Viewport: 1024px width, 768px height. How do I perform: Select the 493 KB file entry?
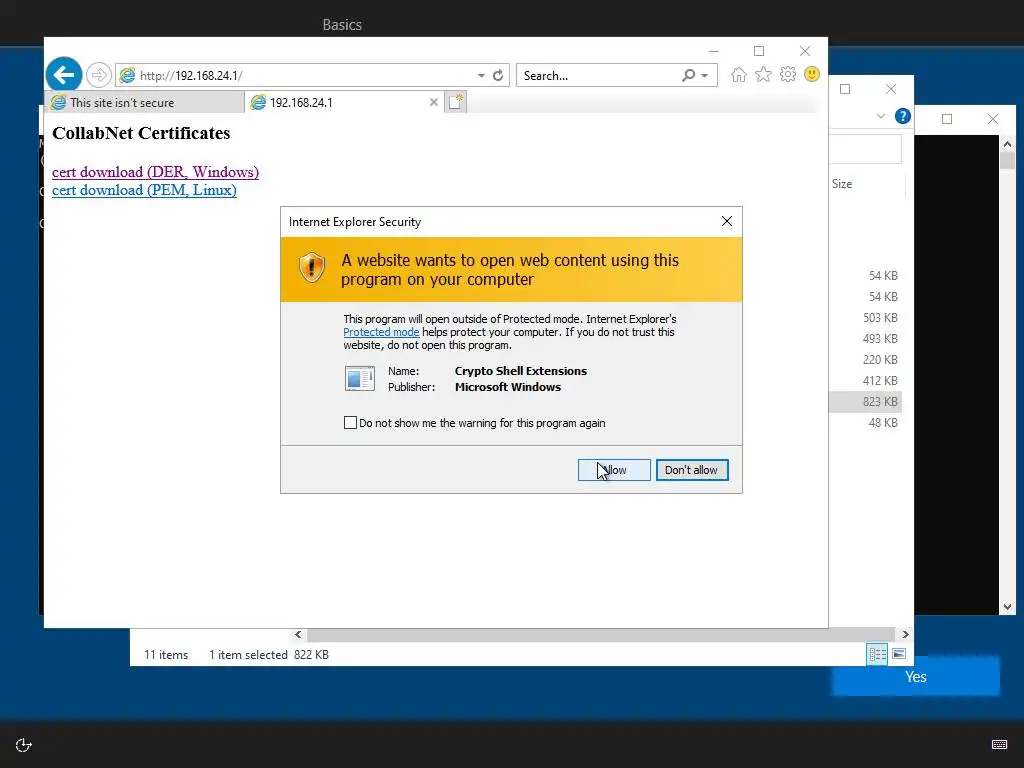coord(880,338)
